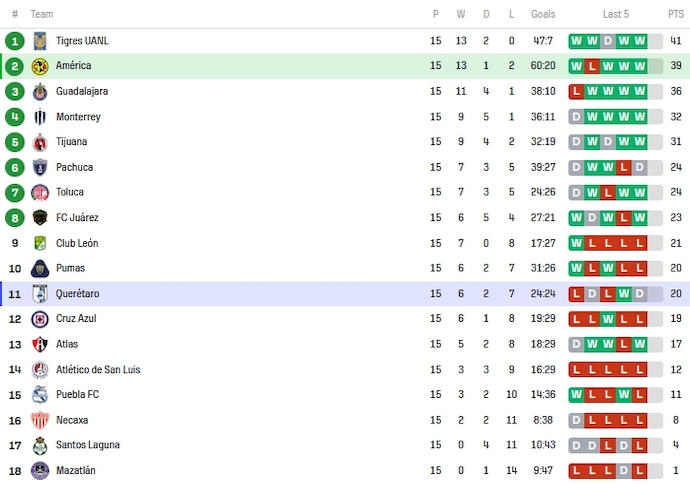Open Atlético de San Luis team link
The width and height of the screenshot is (690, 484).
[x=98, y=369]
